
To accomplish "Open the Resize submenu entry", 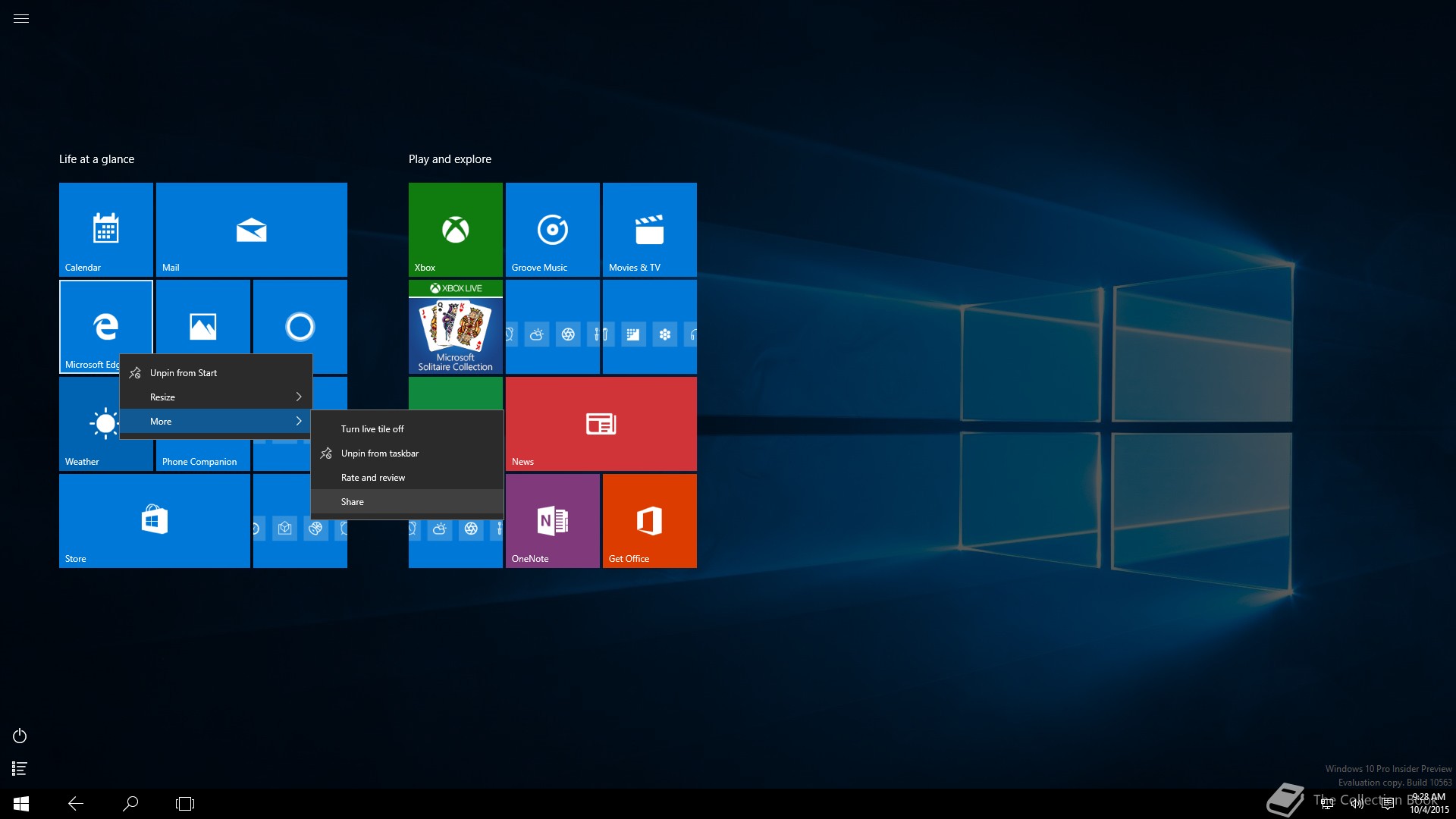I will (x=216, y=397).
